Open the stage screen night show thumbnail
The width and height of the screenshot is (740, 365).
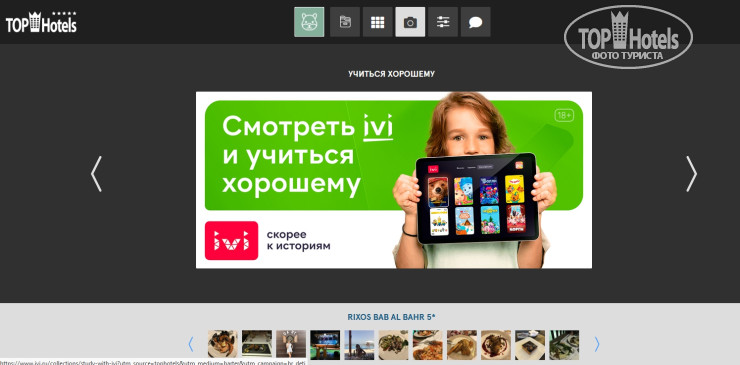(325, 345)
